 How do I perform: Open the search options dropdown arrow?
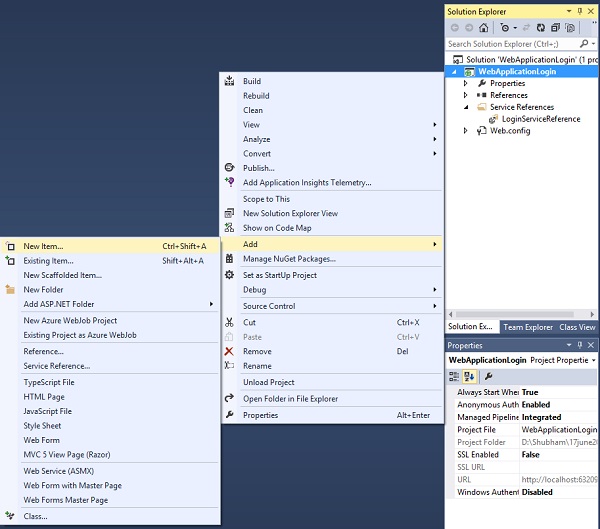593,44
